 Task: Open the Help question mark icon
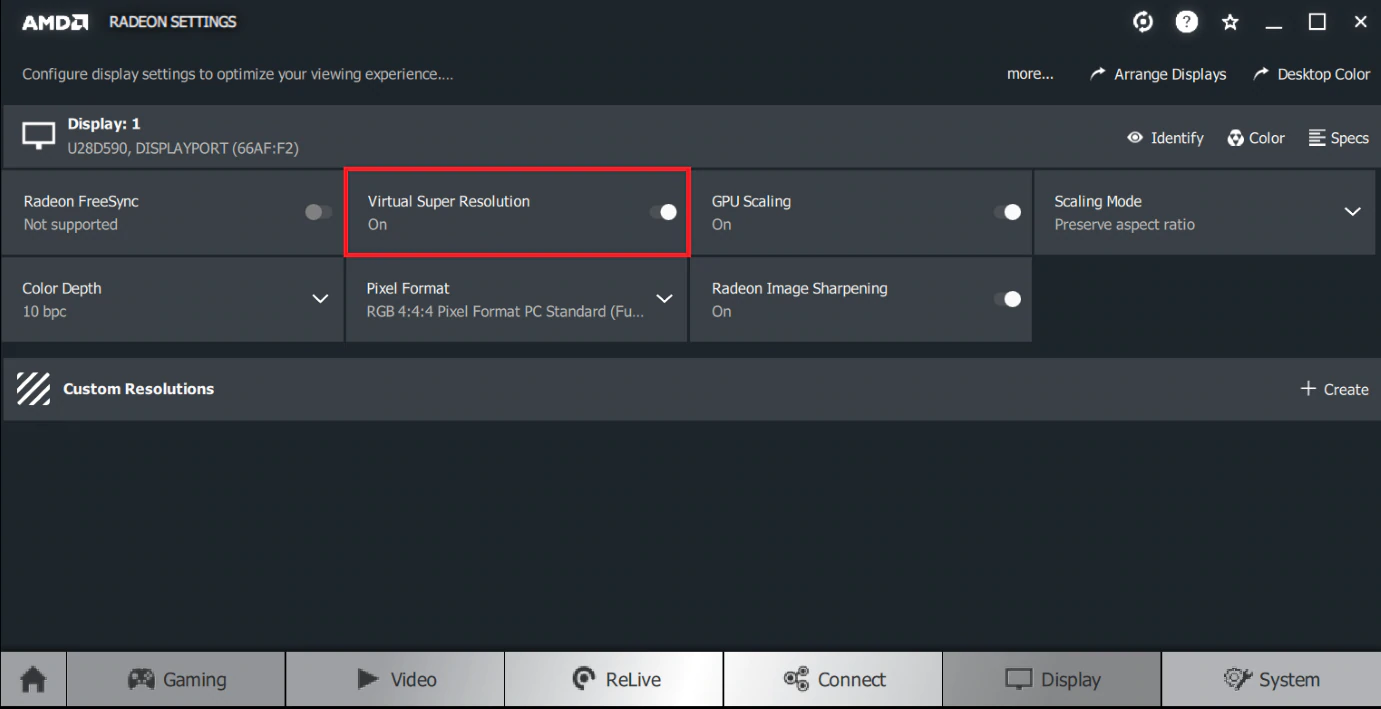pyautogui.click(x=1186, y=22)
